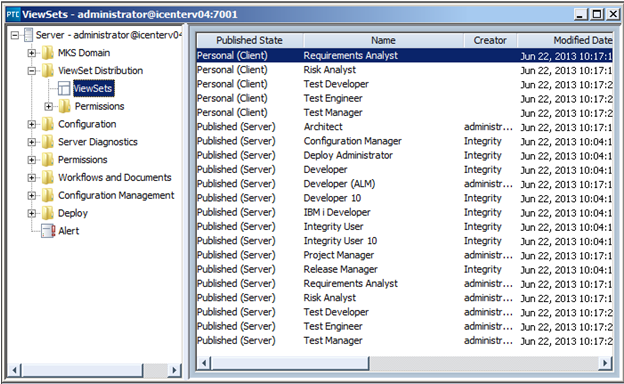
Task: Click left arrow of tree pane scrollbar
Action: coord(14,370)
